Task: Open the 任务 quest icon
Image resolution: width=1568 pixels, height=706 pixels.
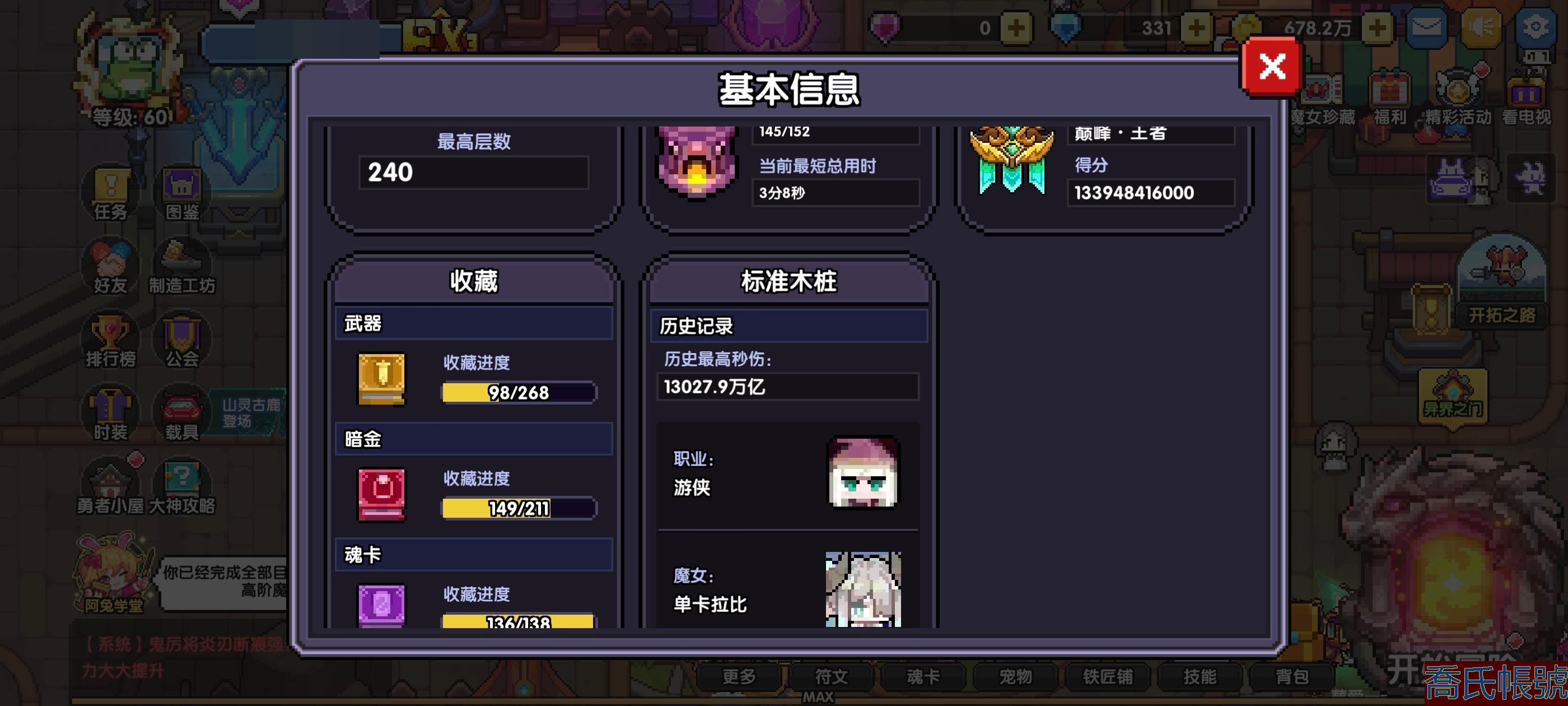Action: coord(110,192)
